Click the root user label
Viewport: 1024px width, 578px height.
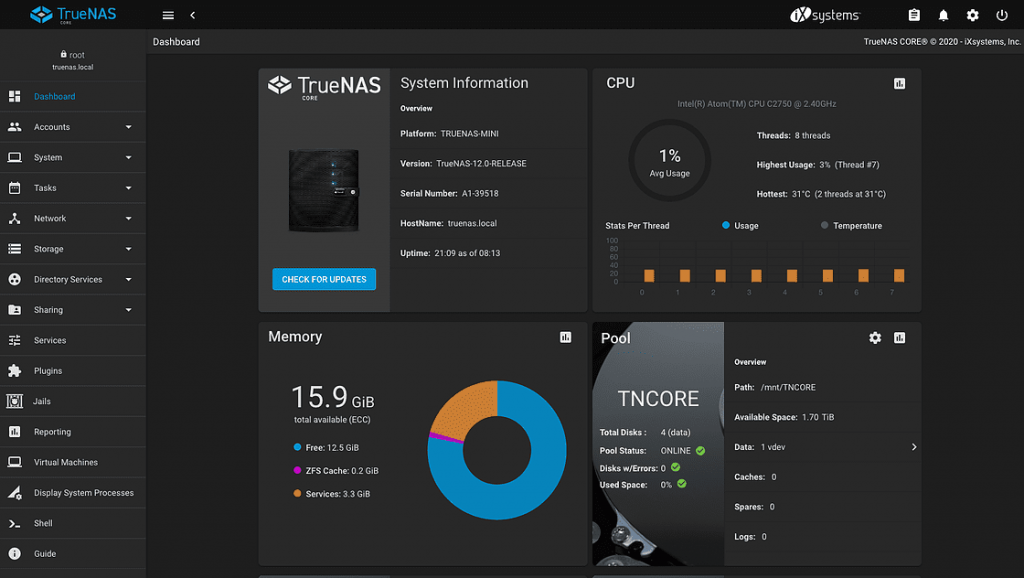point(77,55)
